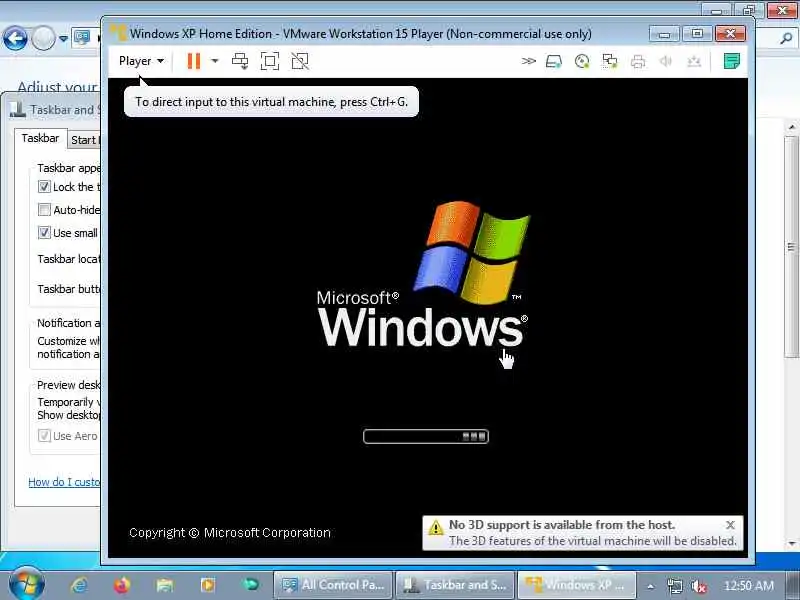800x600 pixels.
Task: Toggle Use small icons checkbox
Action: pos(44,233)
